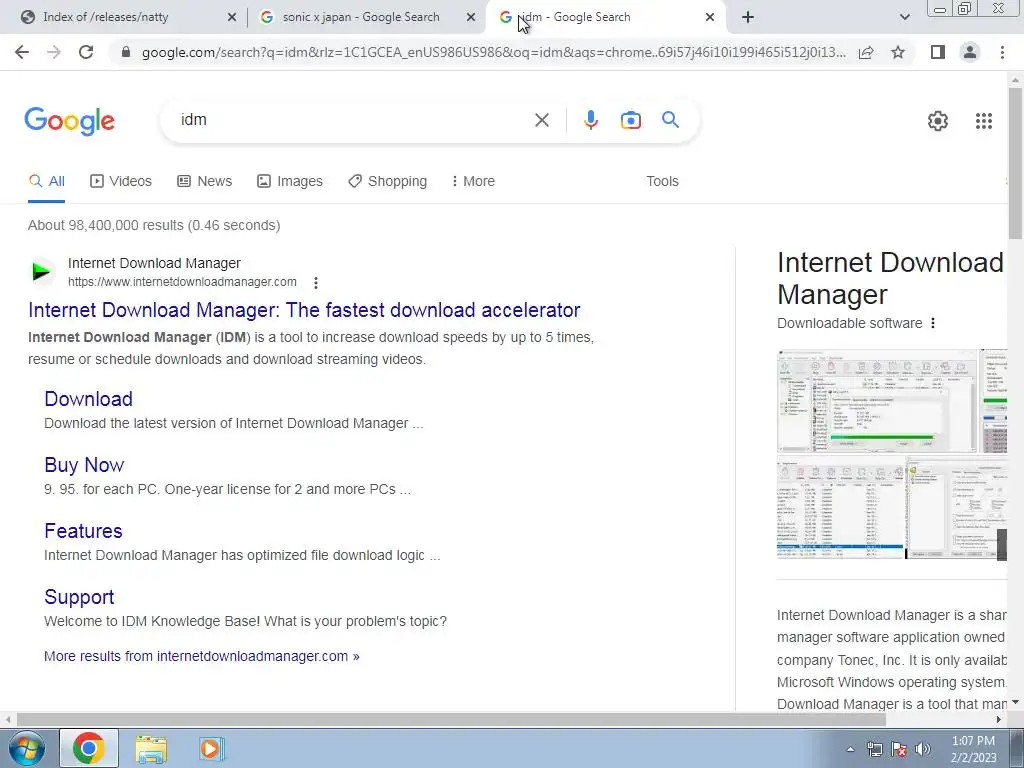This screenshot has height=768, width=1024.
Task: Switch to News results
Action: point(204,181)
